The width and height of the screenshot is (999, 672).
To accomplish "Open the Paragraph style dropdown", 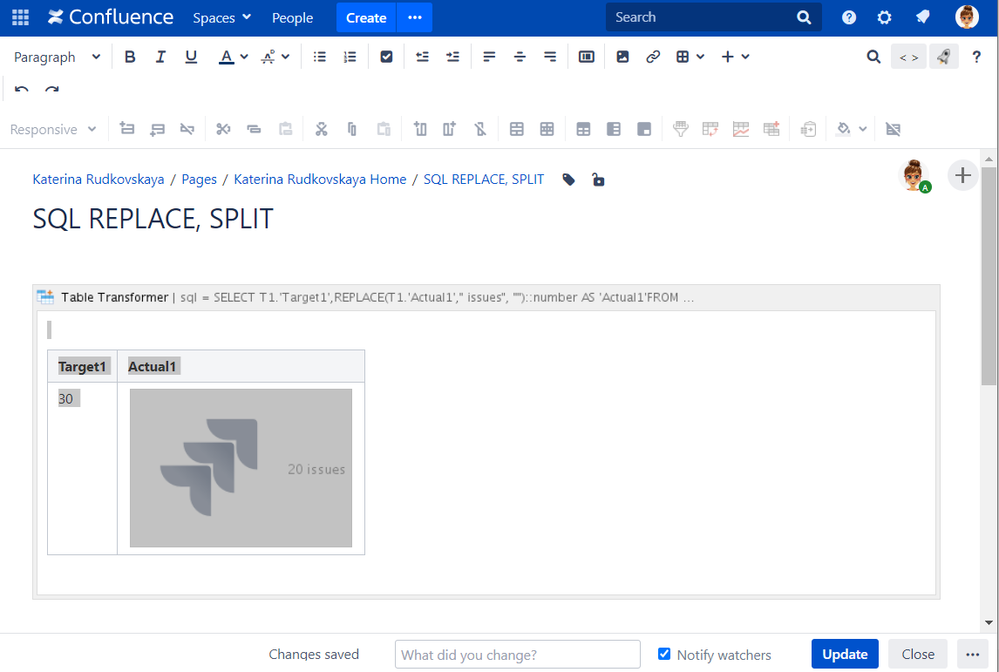I will [x=57, y=57].
